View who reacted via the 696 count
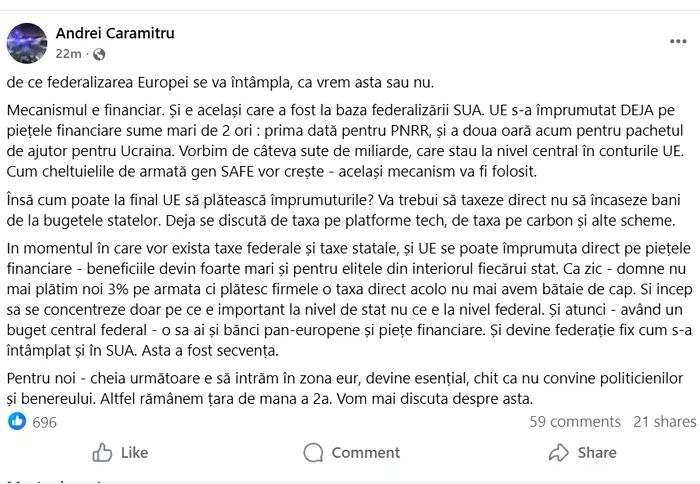 [x=44, y=422]
